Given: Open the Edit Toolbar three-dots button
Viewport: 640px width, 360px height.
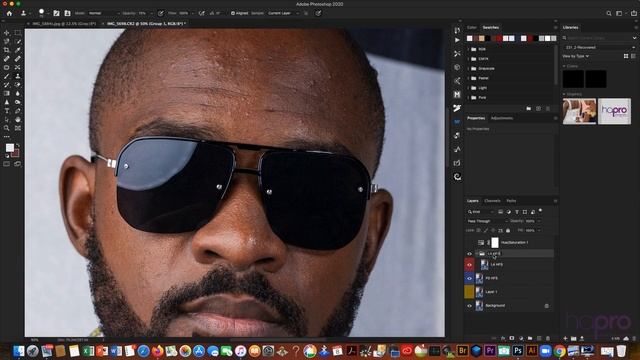Looking at the screenshot, I should (7, 137).
